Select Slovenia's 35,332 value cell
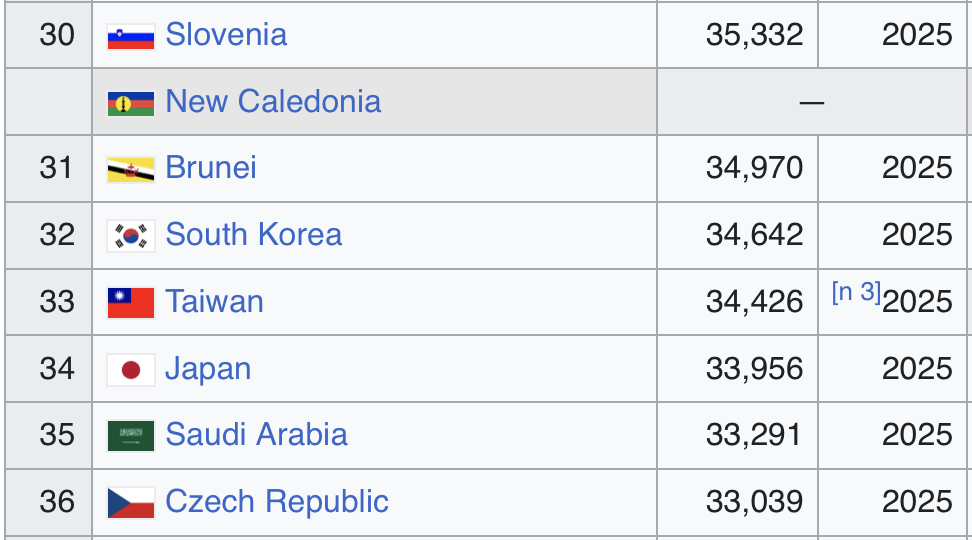The image size is (972, 540). pos(738,35)
